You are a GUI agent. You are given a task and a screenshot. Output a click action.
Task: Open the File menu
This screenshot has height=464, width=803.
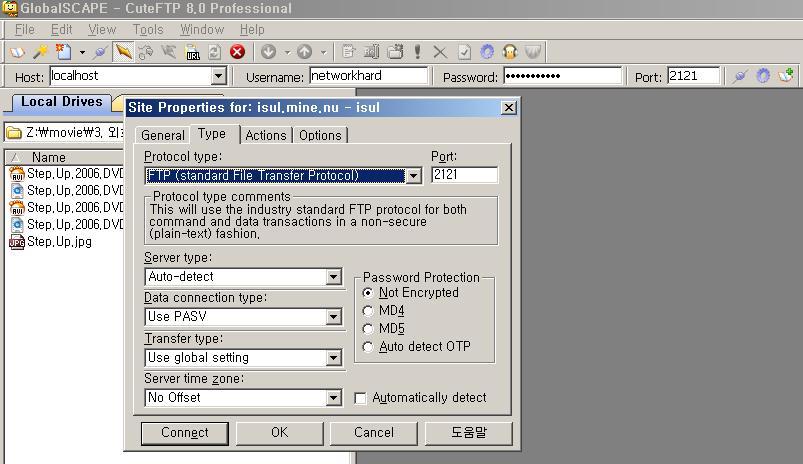point(25,30)
